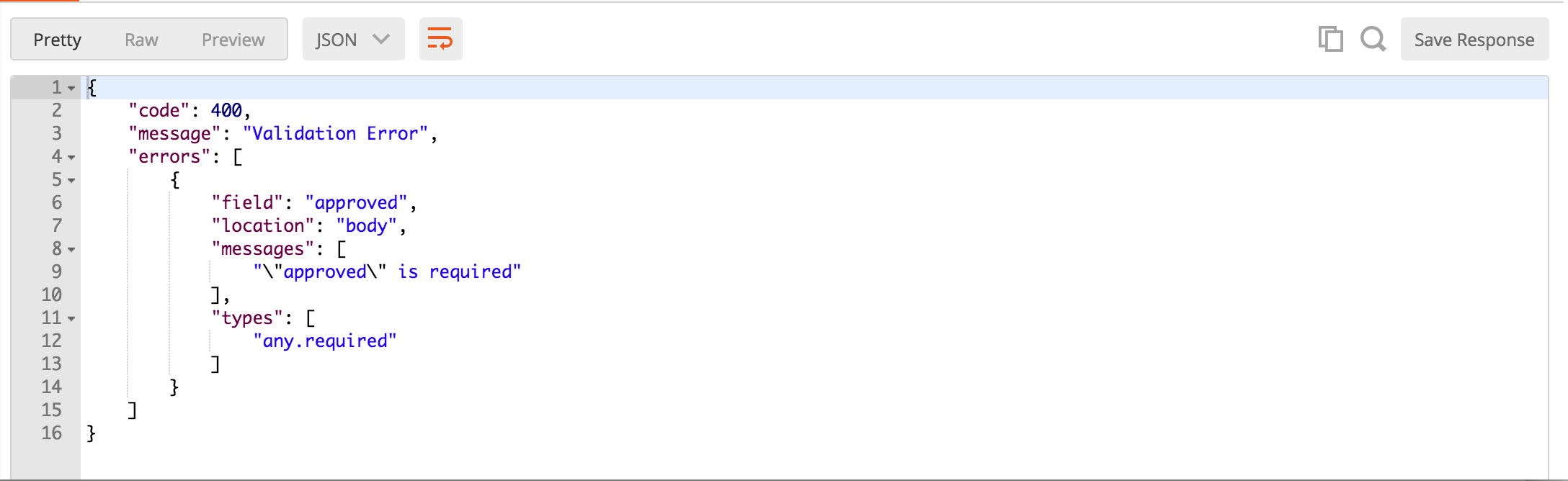Open the search magnifier icon

[1373, 39]
